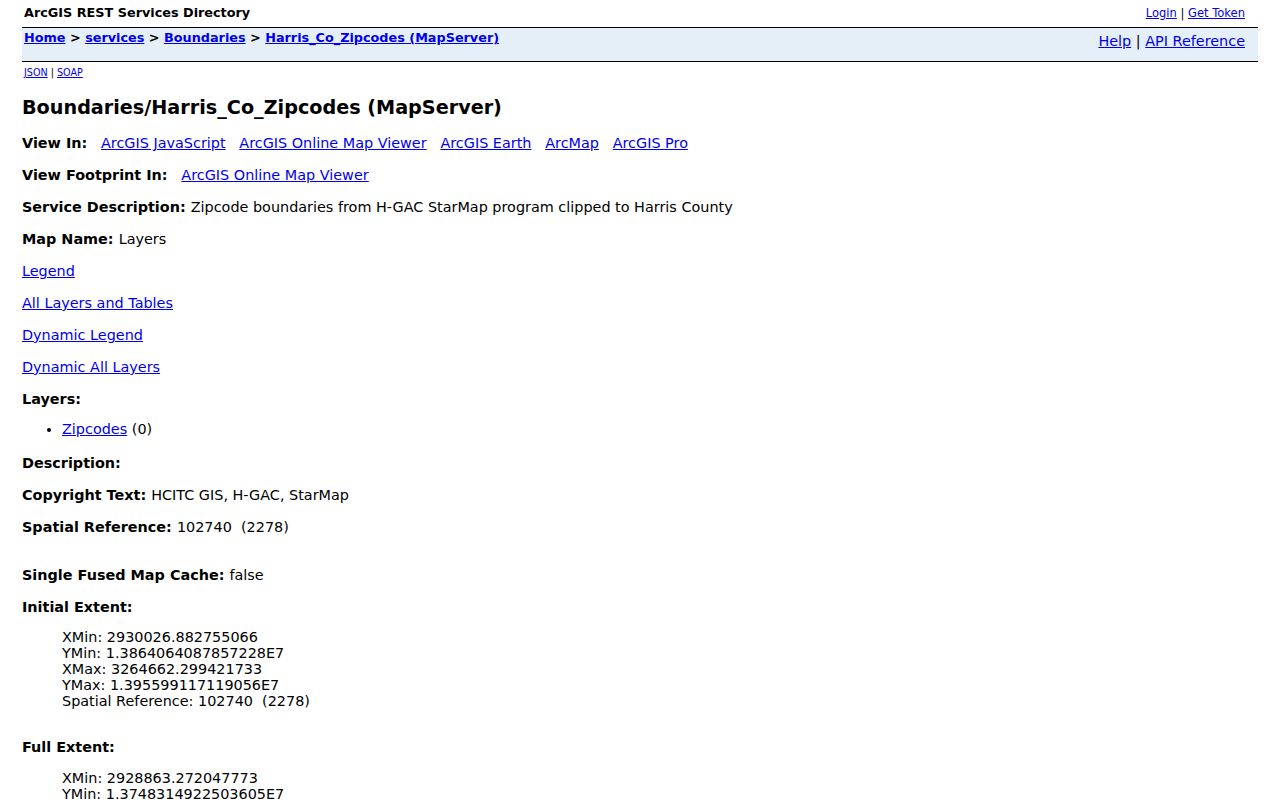Click the XMax value 3264662.299421733
The width and height of the screenshot is (1280, 800).
click(186, 669)
